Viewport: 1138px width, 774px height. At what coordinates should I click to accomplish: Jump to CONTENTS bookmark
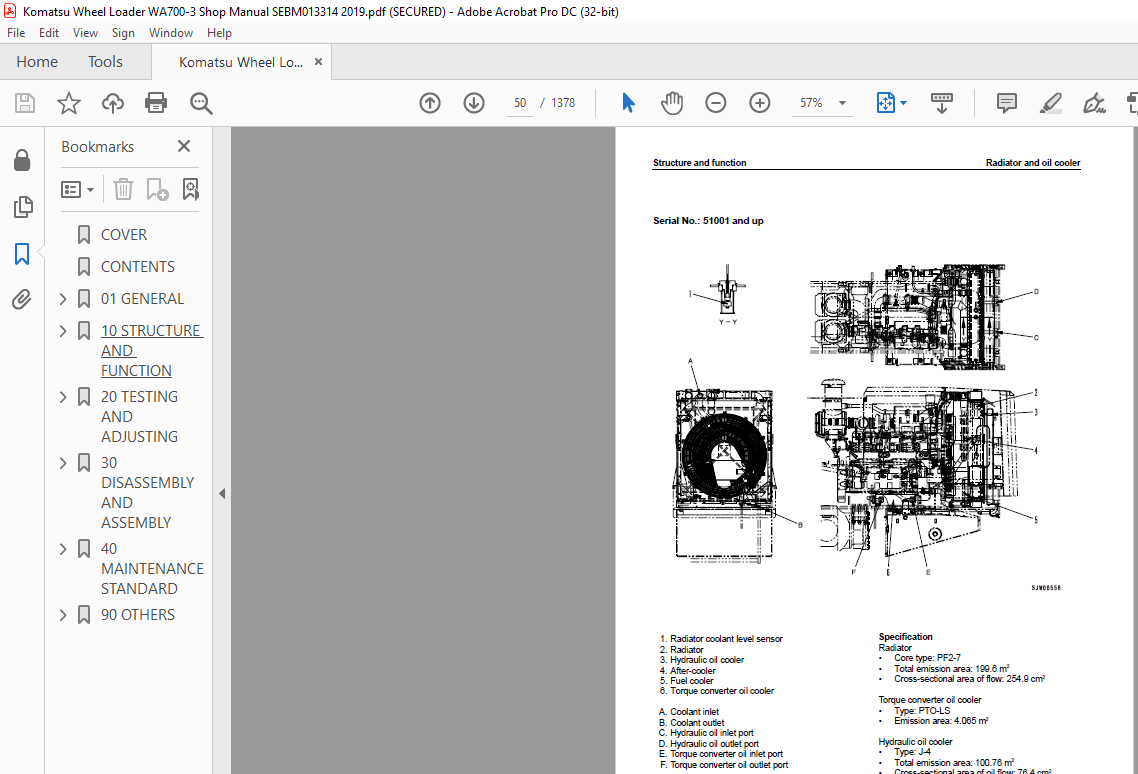[x=138, y=266]
